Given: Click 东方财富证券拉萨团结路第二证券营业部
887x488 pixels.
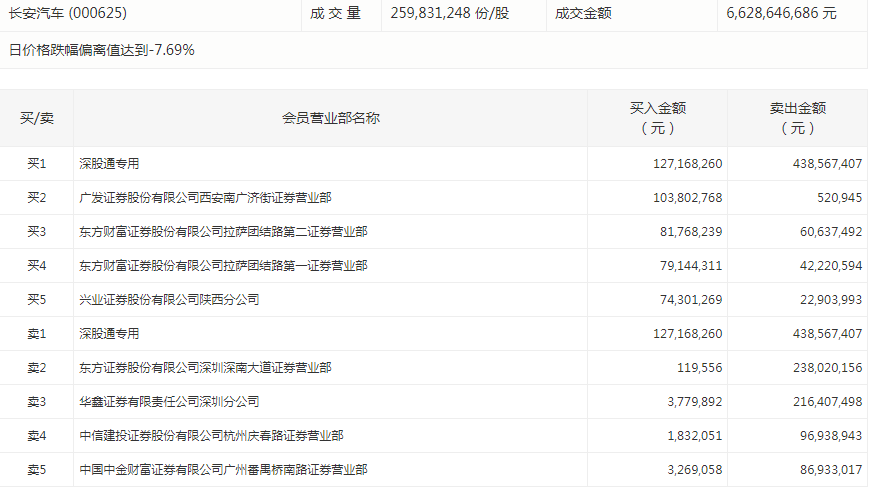Looking at the screenshot, I should pos(223,232).
